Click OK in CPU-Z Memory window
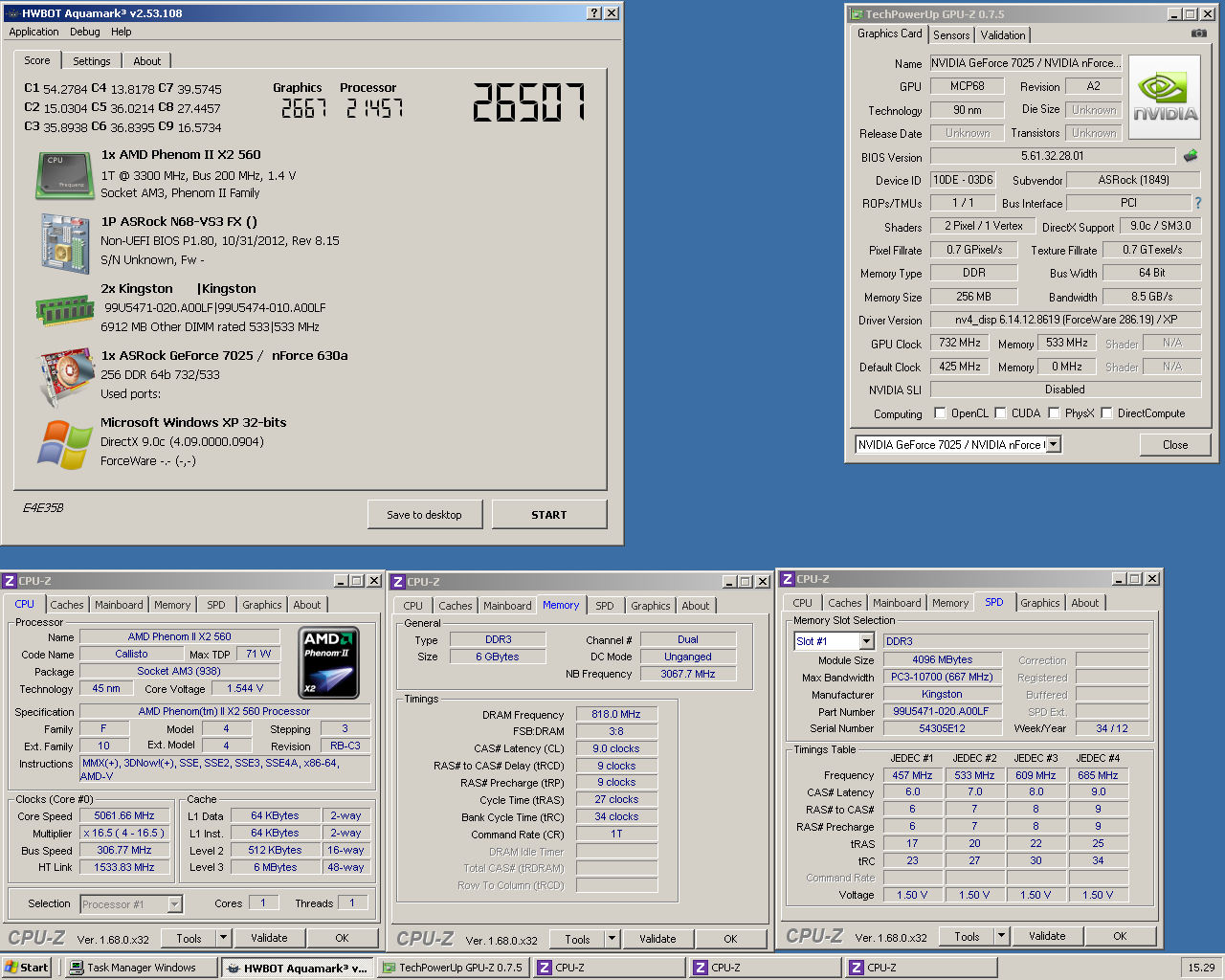 pyautogui.click(x=730, y=939)
